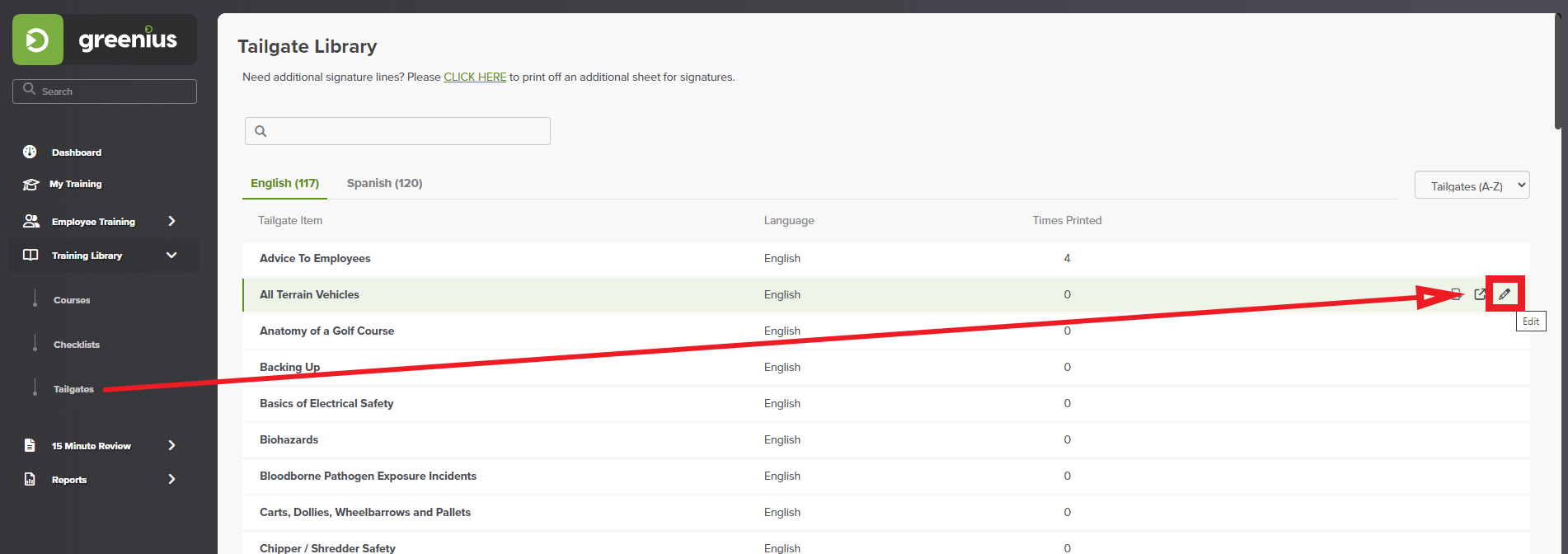
Task: Open the Tailgates (A-Z) sort dropdown
Action: click(x=1472, y=185)
